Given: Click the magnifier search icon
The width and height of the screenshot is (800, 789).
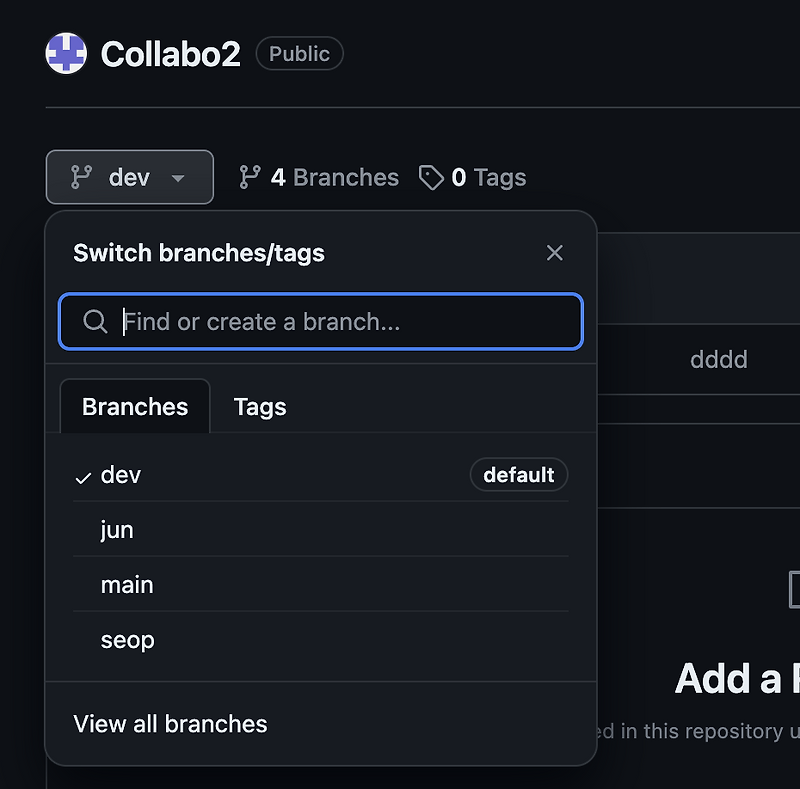Looking at the screenshot, I should point(95,322).
